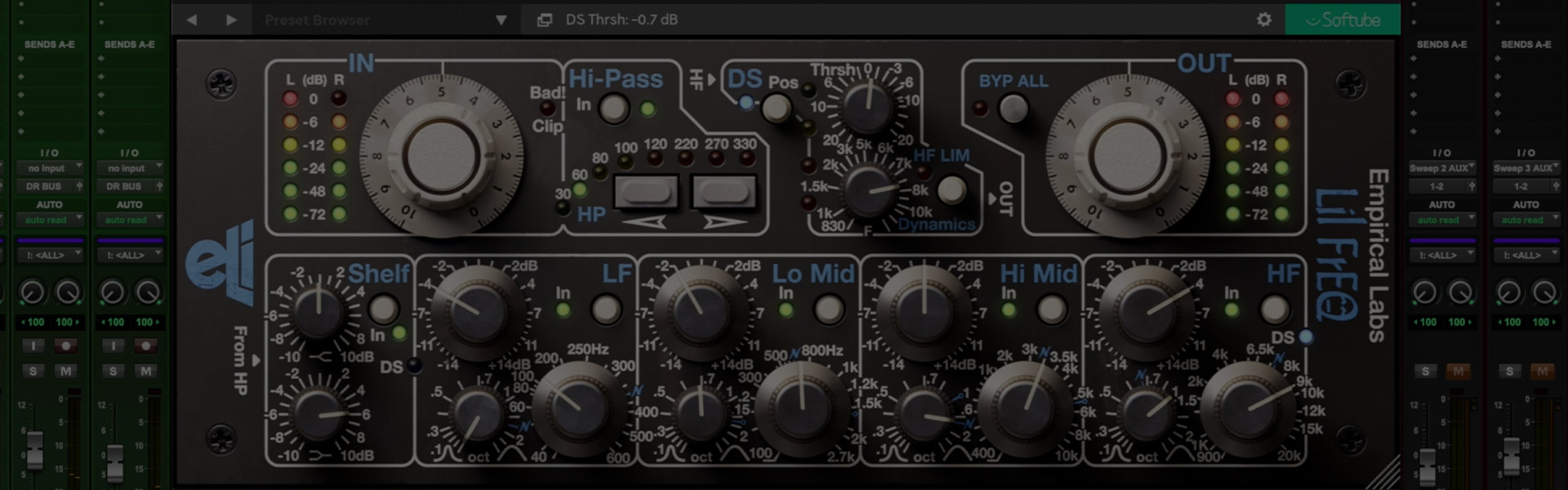Click the large OUT gain knob
Viewport: 1568px width, 490px height.
[x=1127, y=156]
